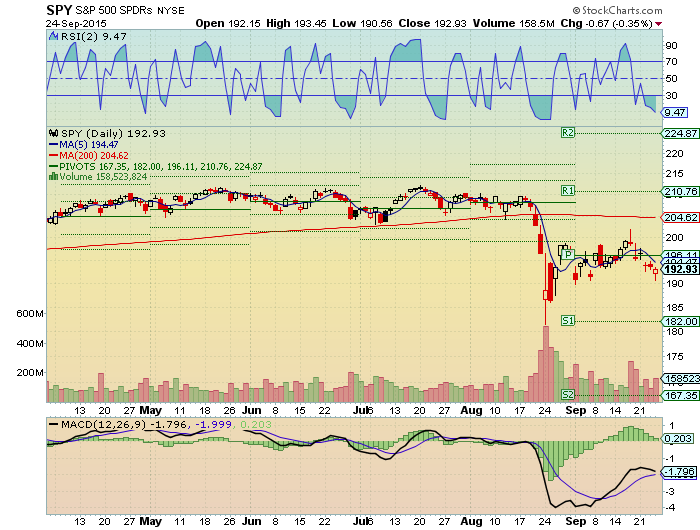Image resolution: width=700 pixels, height=530 pixels.
Task: Click the May label on the upper date axis
Action: point(150,410)
